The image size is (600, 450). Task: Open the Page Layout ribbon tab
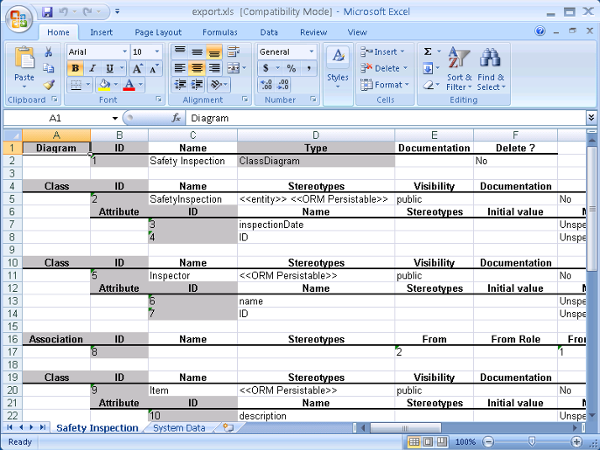click(x=158, y=33)
